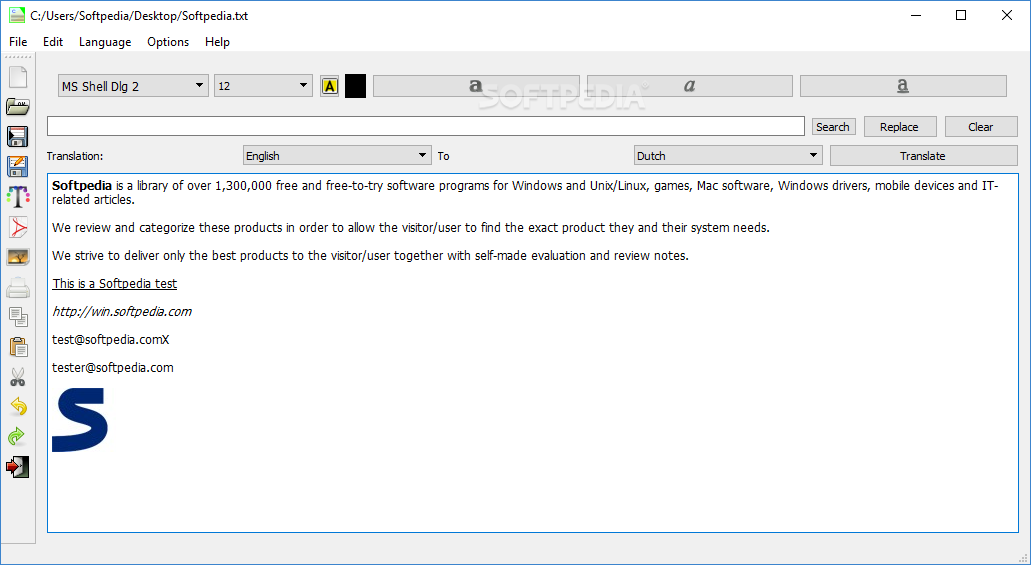
Task: Open the Help menu
Action: pos(217,42)
